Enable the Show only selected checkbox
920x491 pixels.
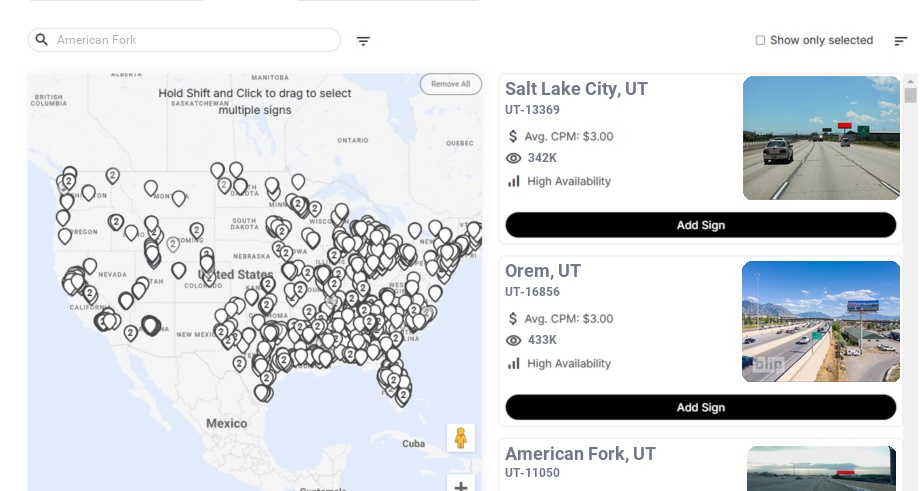[x=760, y=41]
